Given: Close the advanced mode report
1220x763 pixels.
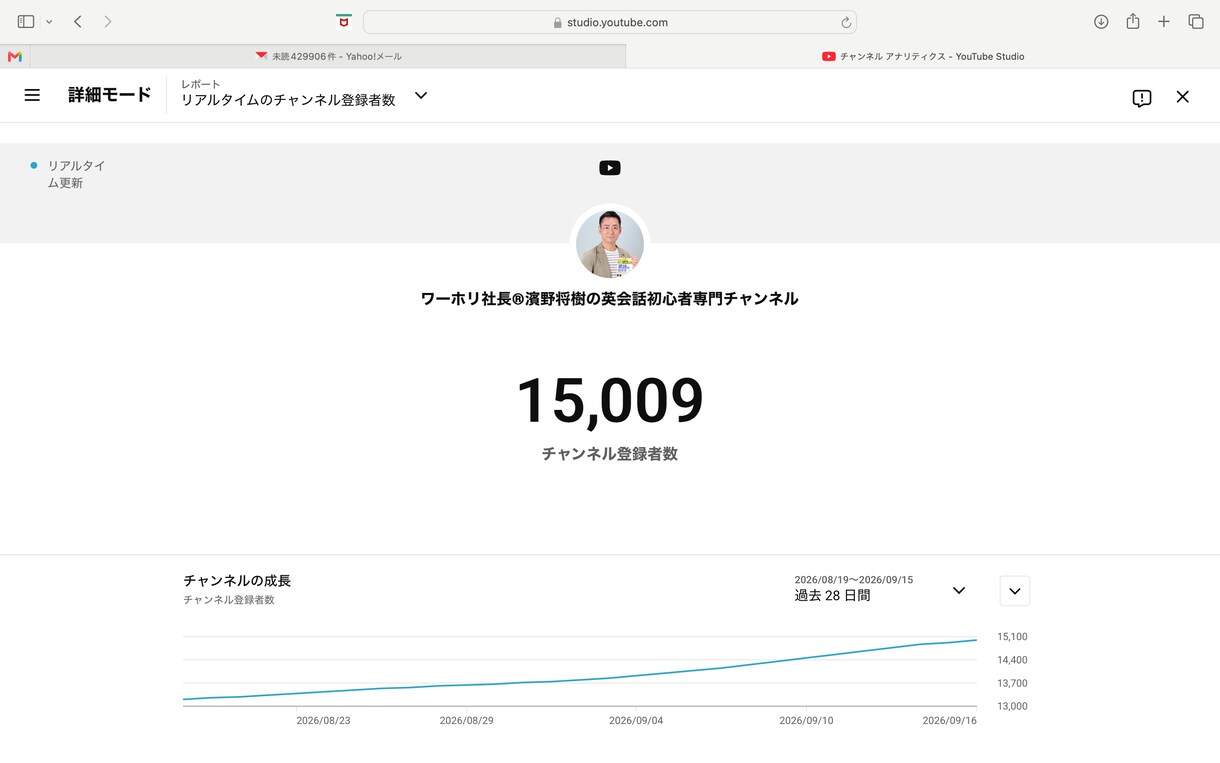Looking at the screenshot, I should (1183, 97).
